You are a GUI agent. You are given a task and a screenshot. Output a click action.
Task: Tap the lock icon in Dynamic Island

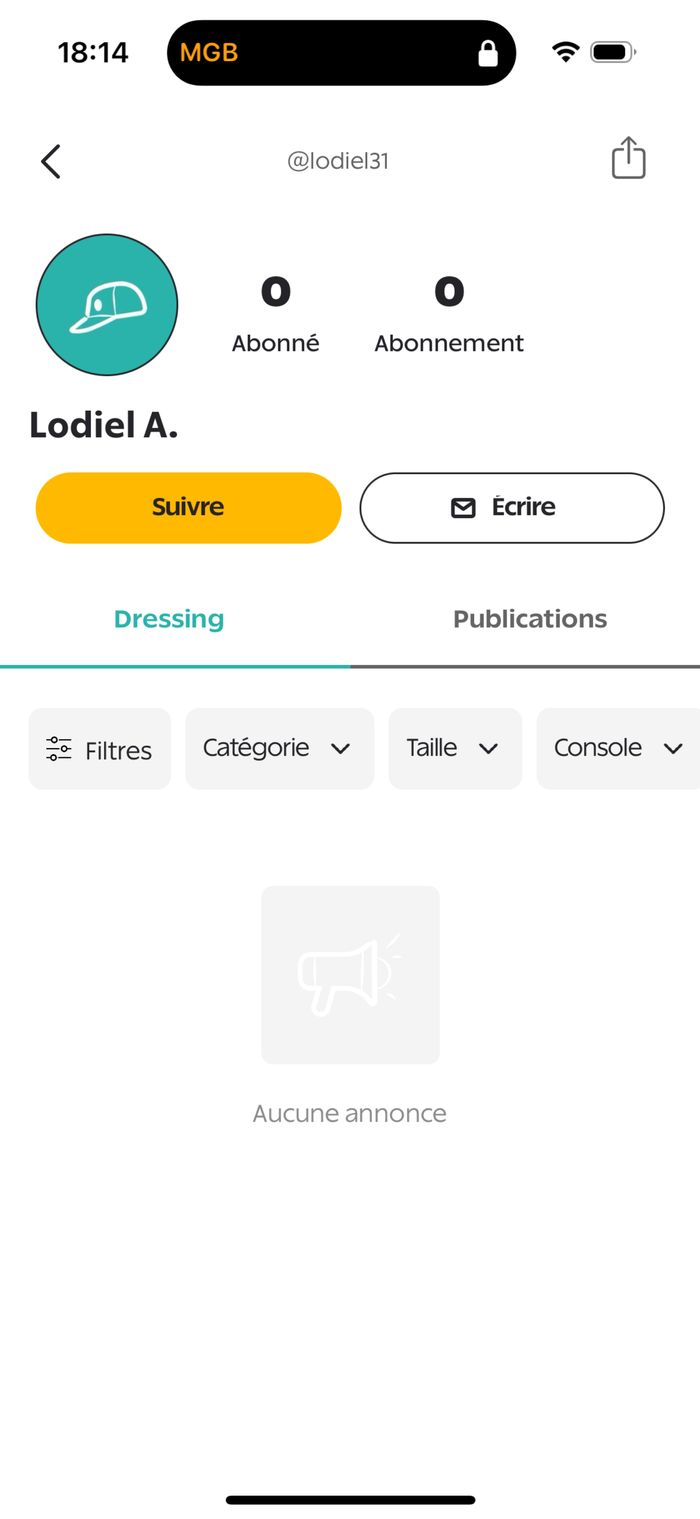coord(488,53)
